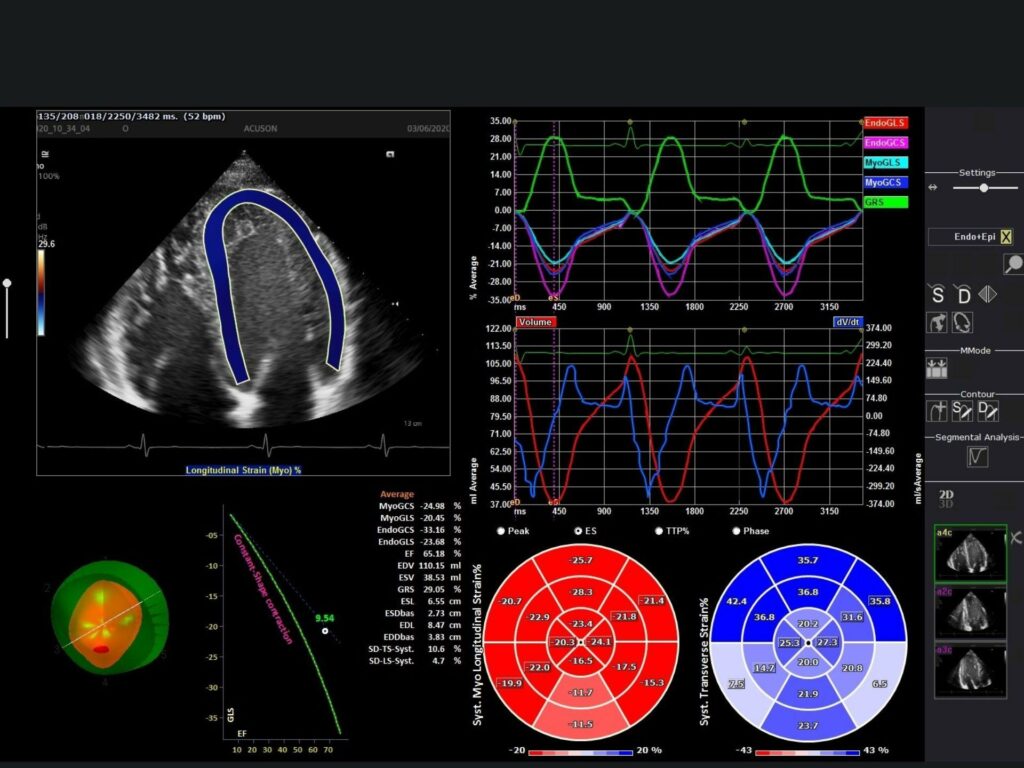Image resolution: width=1024 pixels, height=768 pixels.
Task: Click the Longitudinal Strain (Myo) % label
Action: coord(244,468)
